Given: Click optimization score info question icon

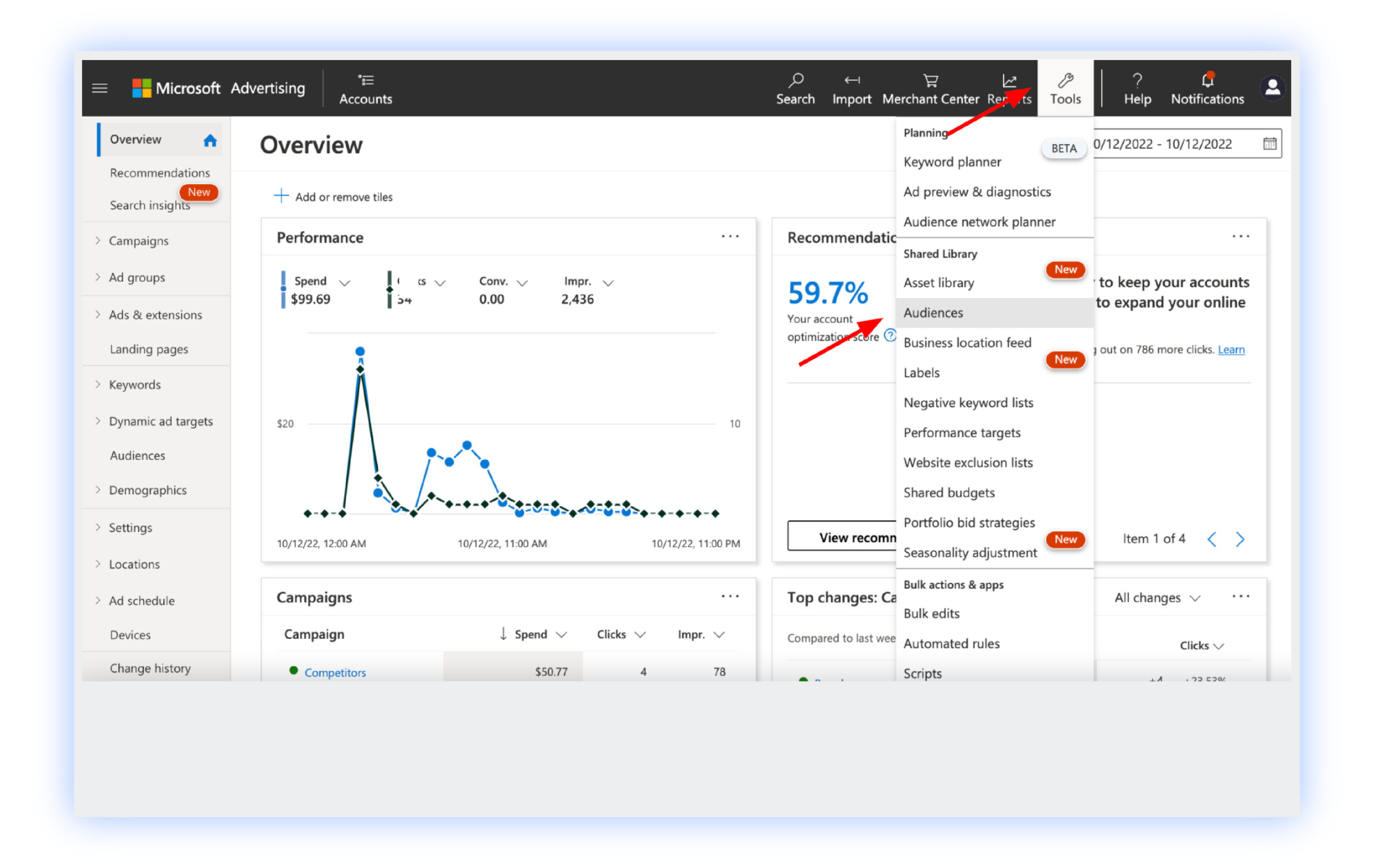Looking at the screenshot, I should (889, 335).
